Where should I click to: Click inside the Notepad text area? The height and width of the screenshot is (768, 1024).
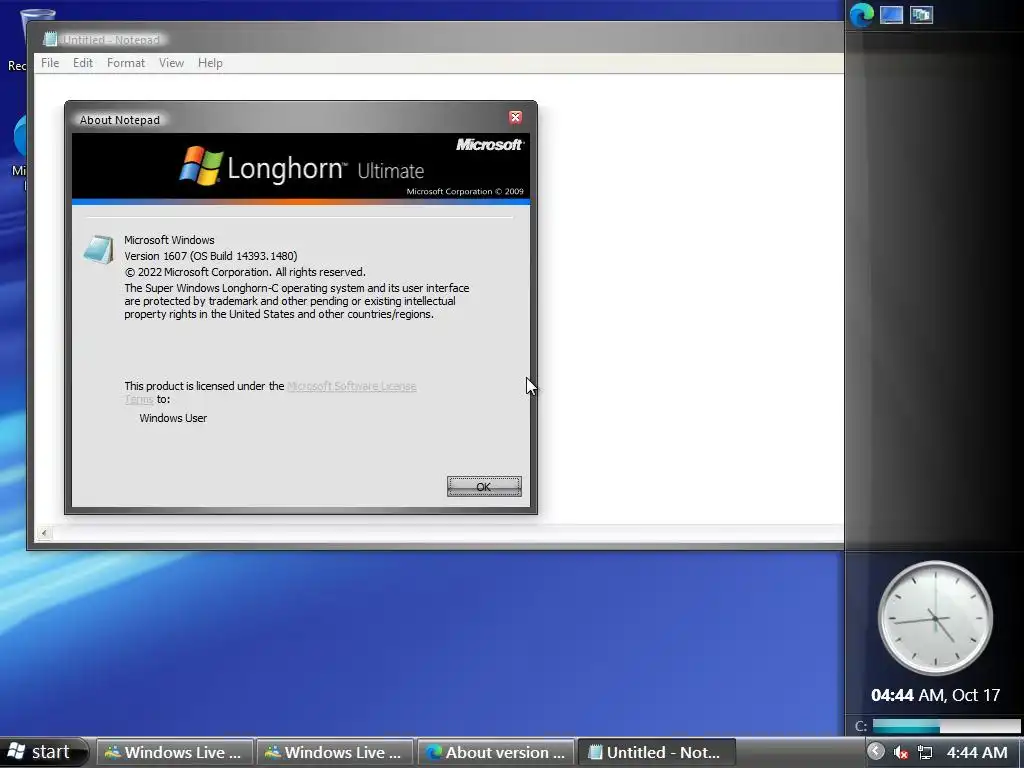[x=686, y=294]
